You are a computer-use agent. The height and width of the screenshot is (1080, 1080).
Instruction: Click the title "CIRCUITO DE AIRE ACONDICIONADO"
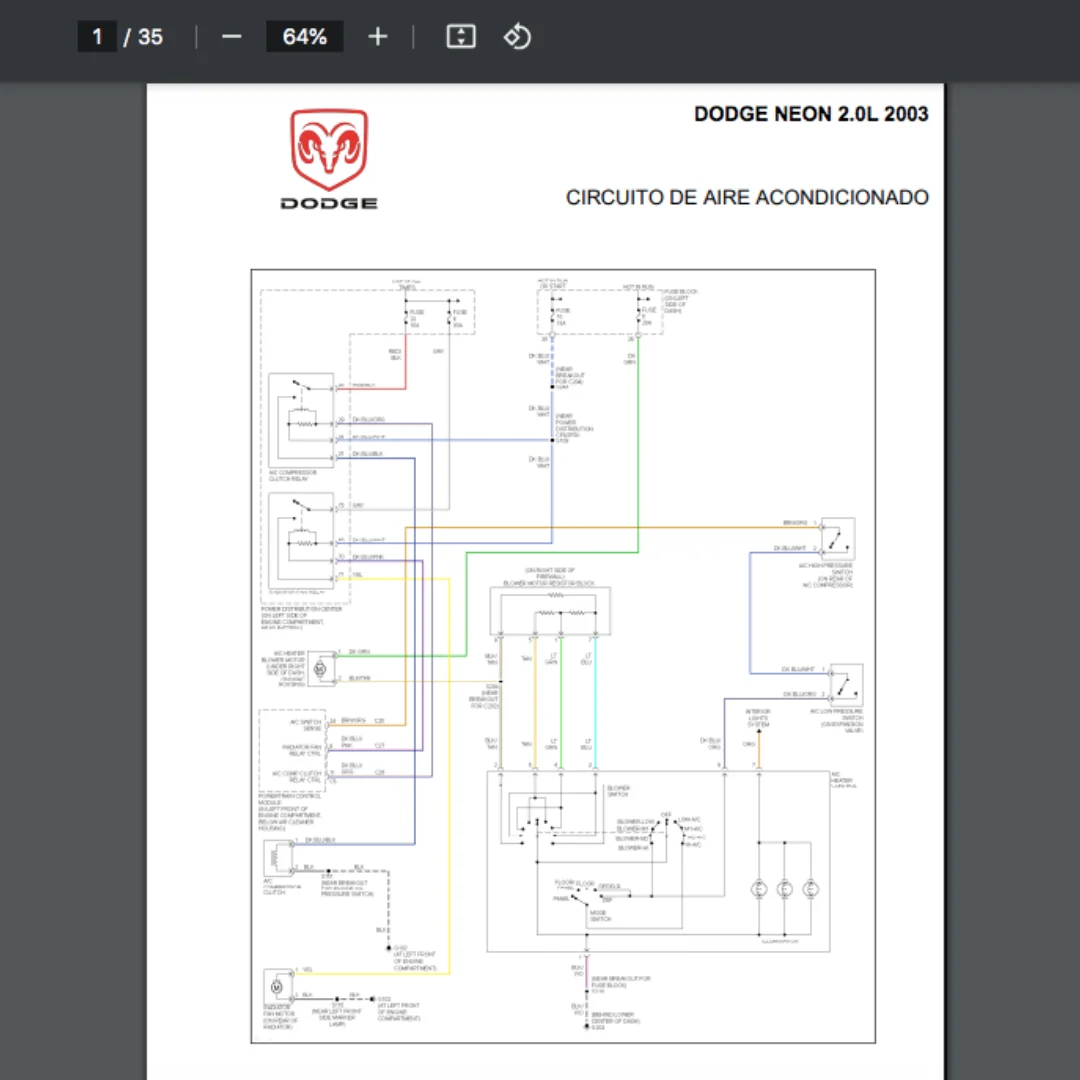tap(747, 198)
